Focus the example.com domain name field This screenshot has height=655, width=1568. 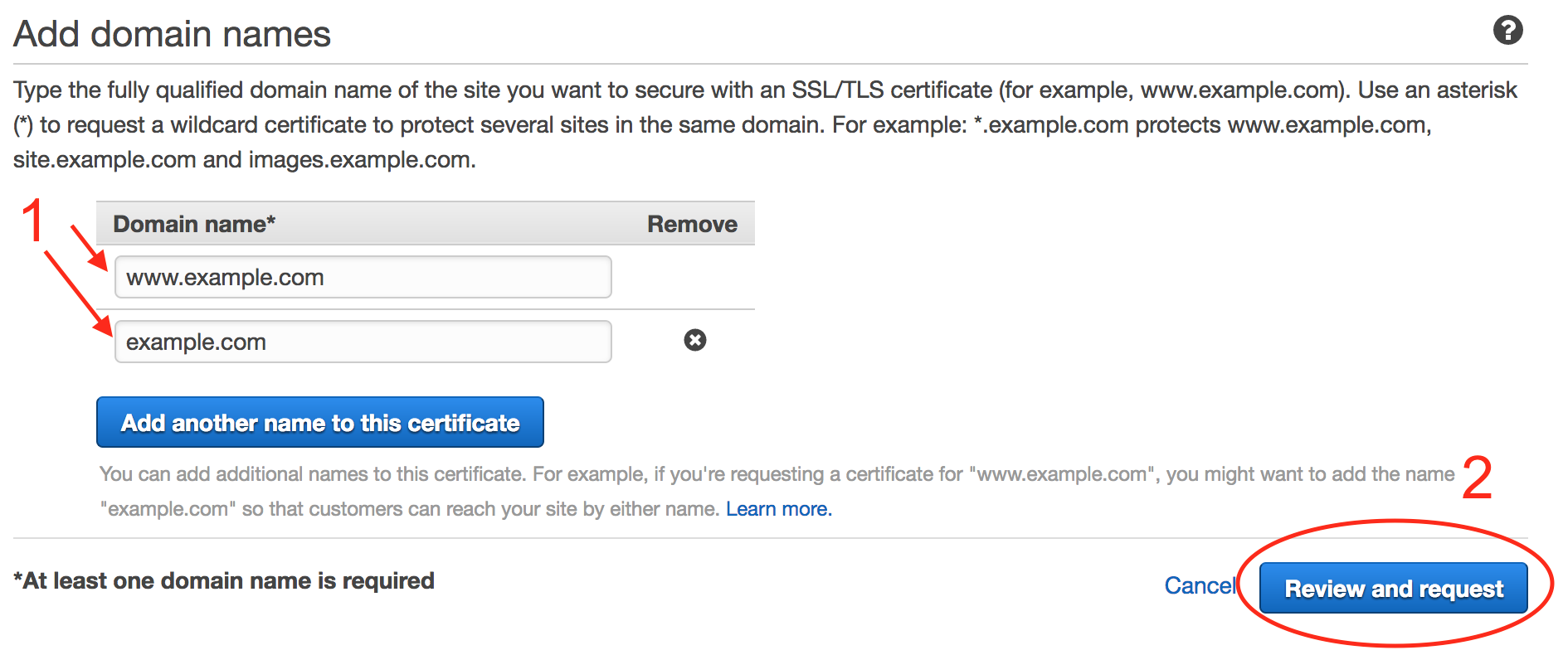(363, 342)
